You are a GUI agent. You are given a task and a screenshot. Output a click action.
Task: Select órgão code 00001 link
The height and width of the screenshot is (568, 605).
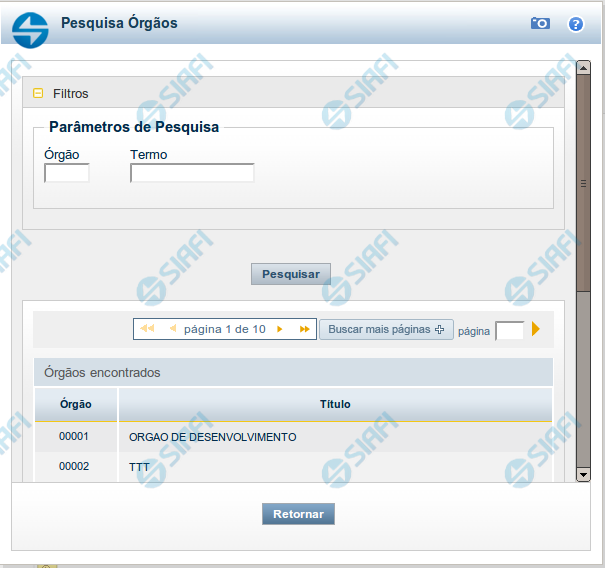click(74, 437)
